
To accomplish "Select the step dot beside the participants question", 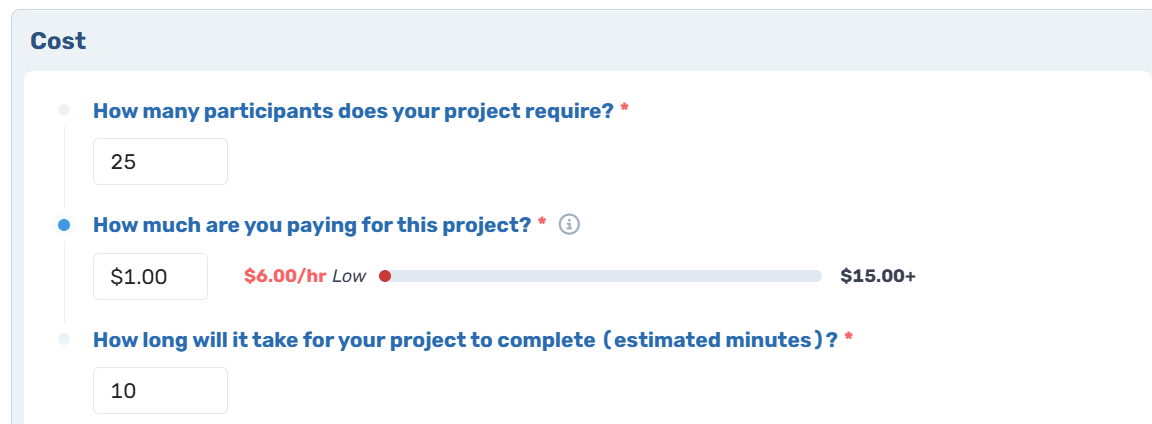I will pos(64,111).
